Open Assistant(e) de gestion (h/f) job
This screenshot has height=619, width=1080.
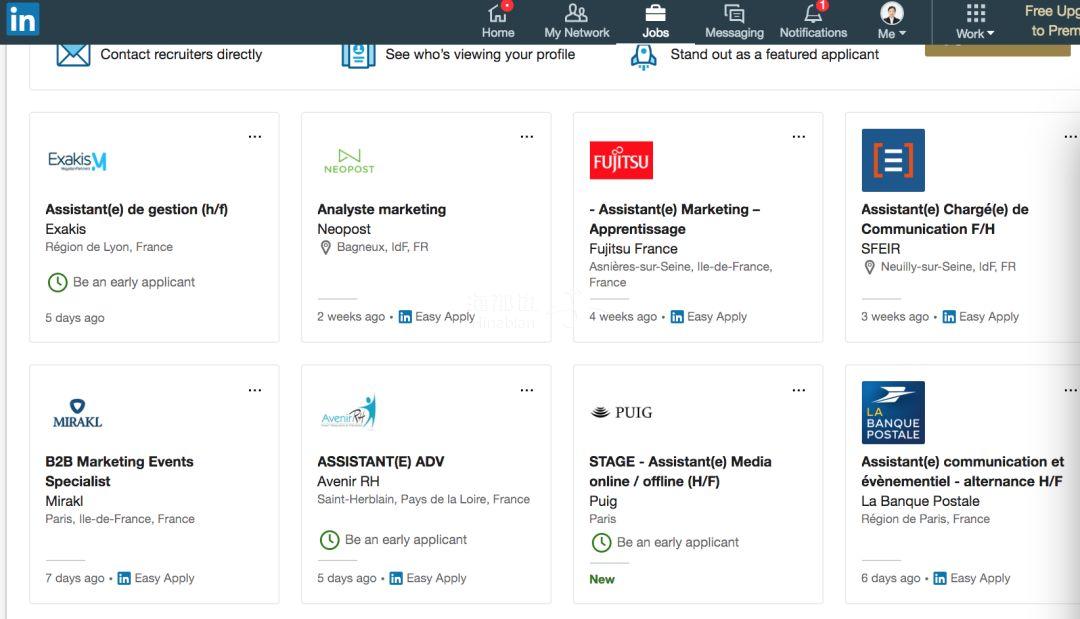pos(136,209)
